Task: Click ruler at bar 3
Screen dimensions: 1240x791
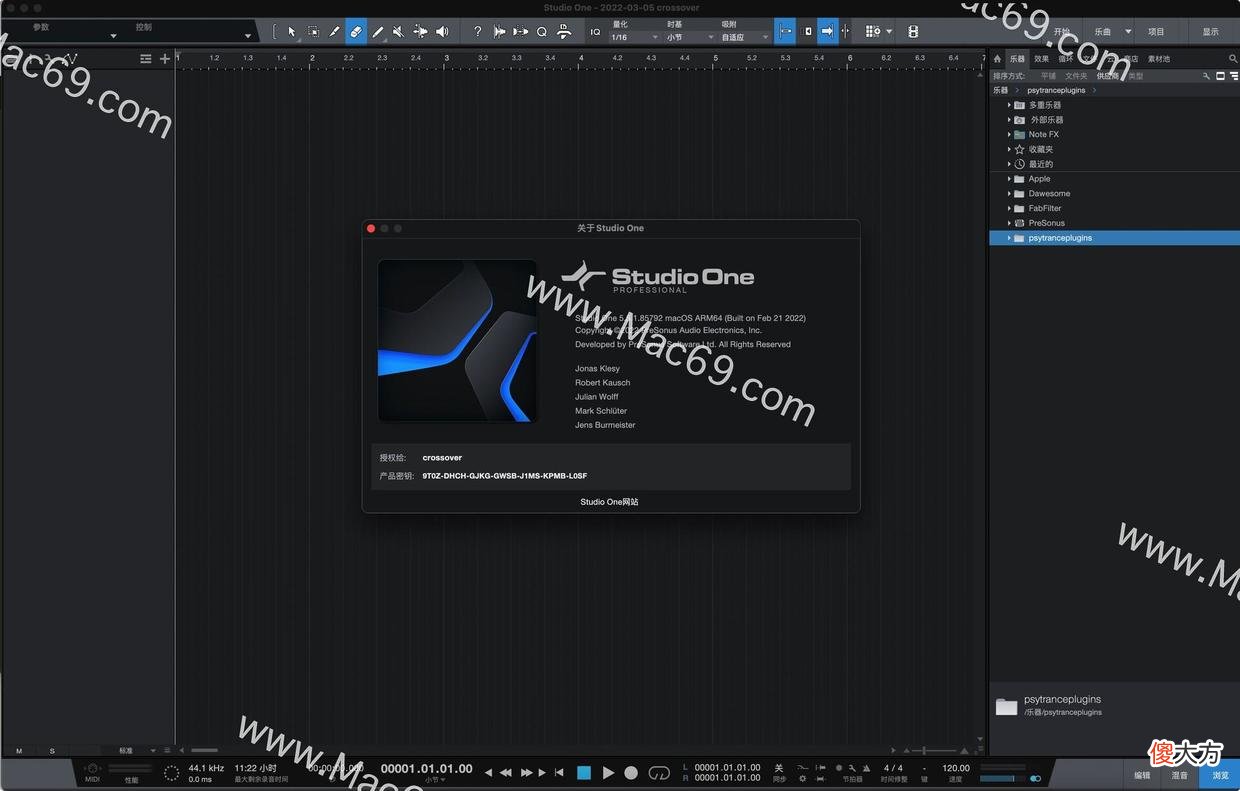Action: [446, 58]
